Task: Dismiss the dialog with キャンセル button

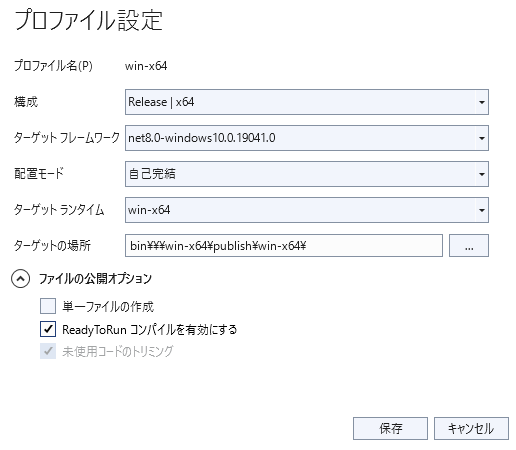Action: click(471, 428)
